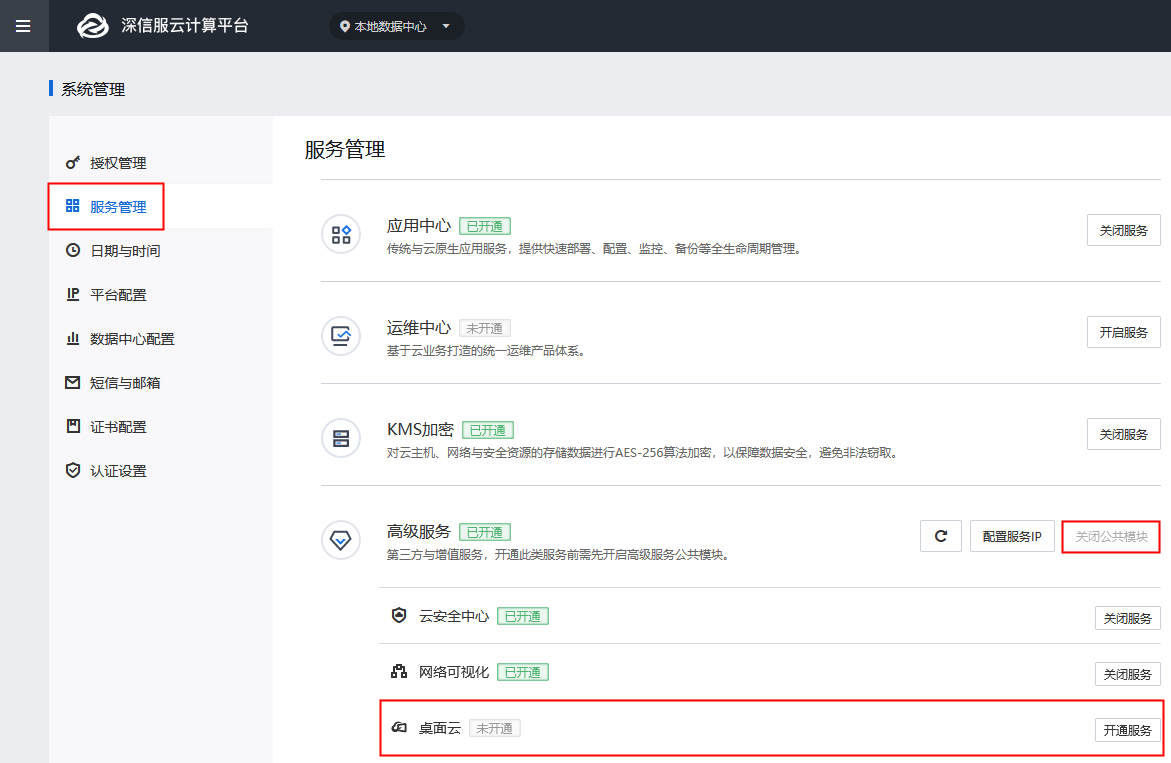
Task: Click the 应用中心 description text
Action: coord(594,249)
